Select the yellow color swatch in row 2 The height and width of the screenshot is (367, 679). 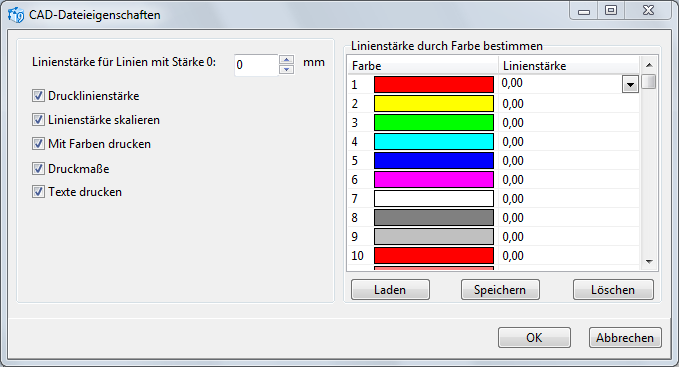pos(433,103)
